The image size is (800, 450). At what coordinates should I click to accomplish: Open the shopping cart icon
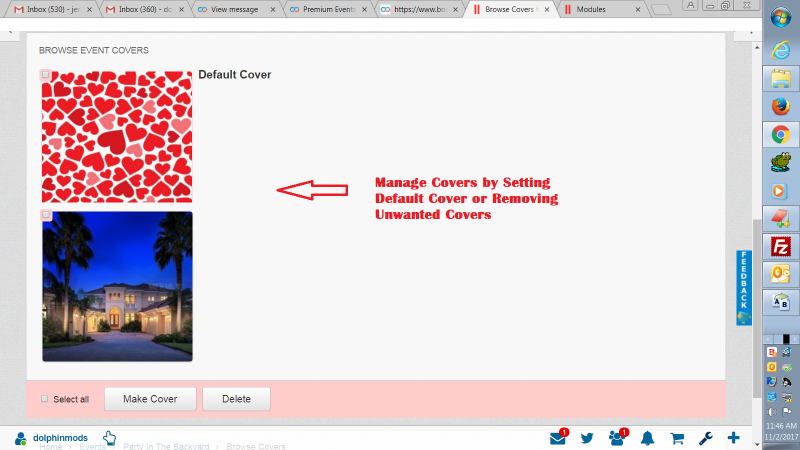tap(677, 438)
